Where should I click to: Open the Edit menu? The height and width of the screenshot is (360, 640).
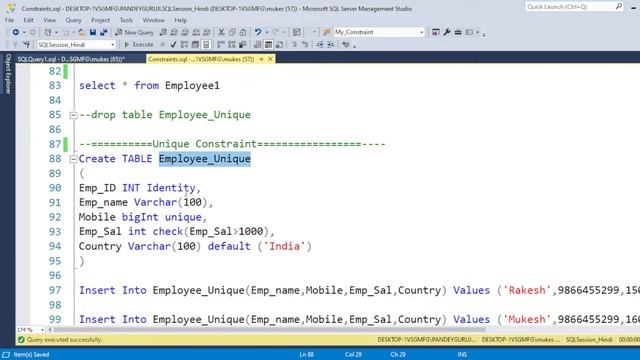pyautogui.click(x=29, y=20)
